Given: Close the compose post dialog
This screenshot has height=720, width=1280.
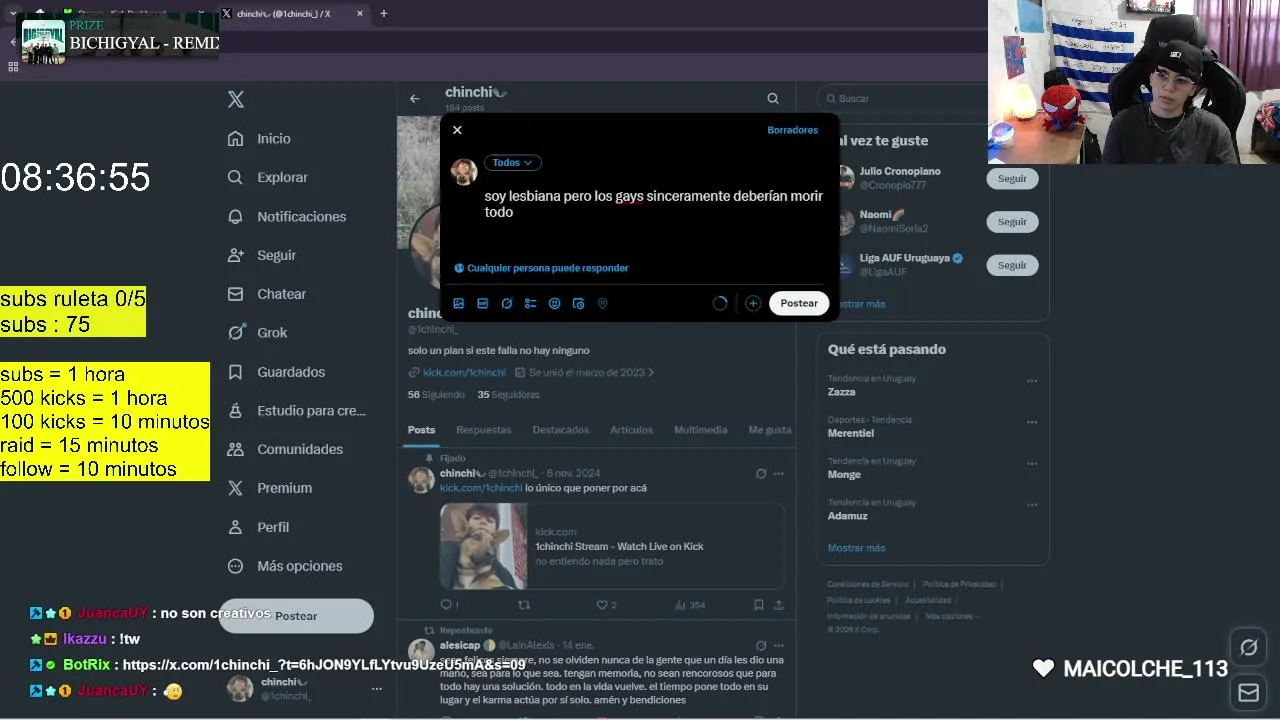Looking at the screenshot, I should [457, 130].
